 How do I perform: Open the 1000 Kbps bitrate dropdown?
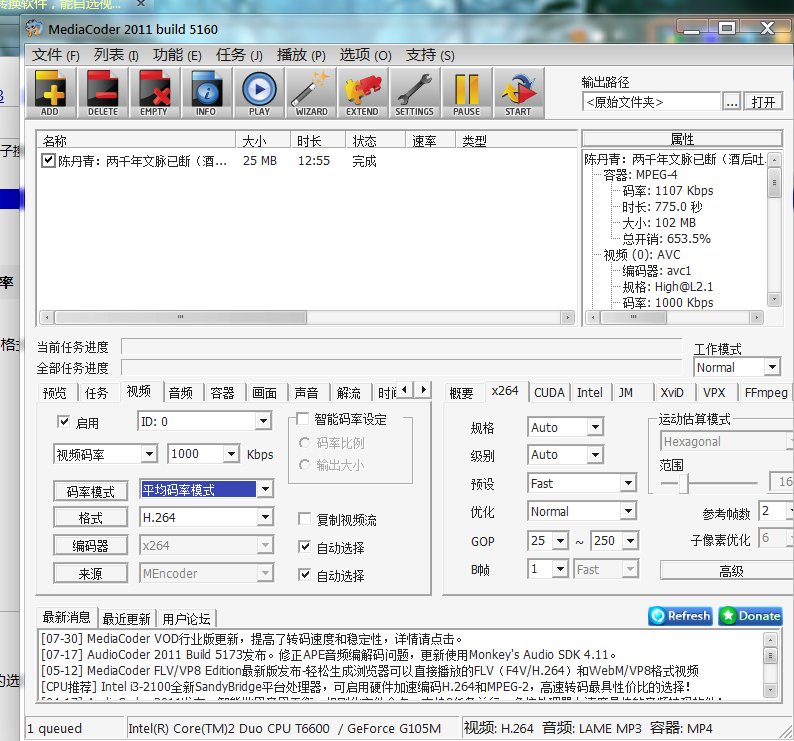coord(231,453)
